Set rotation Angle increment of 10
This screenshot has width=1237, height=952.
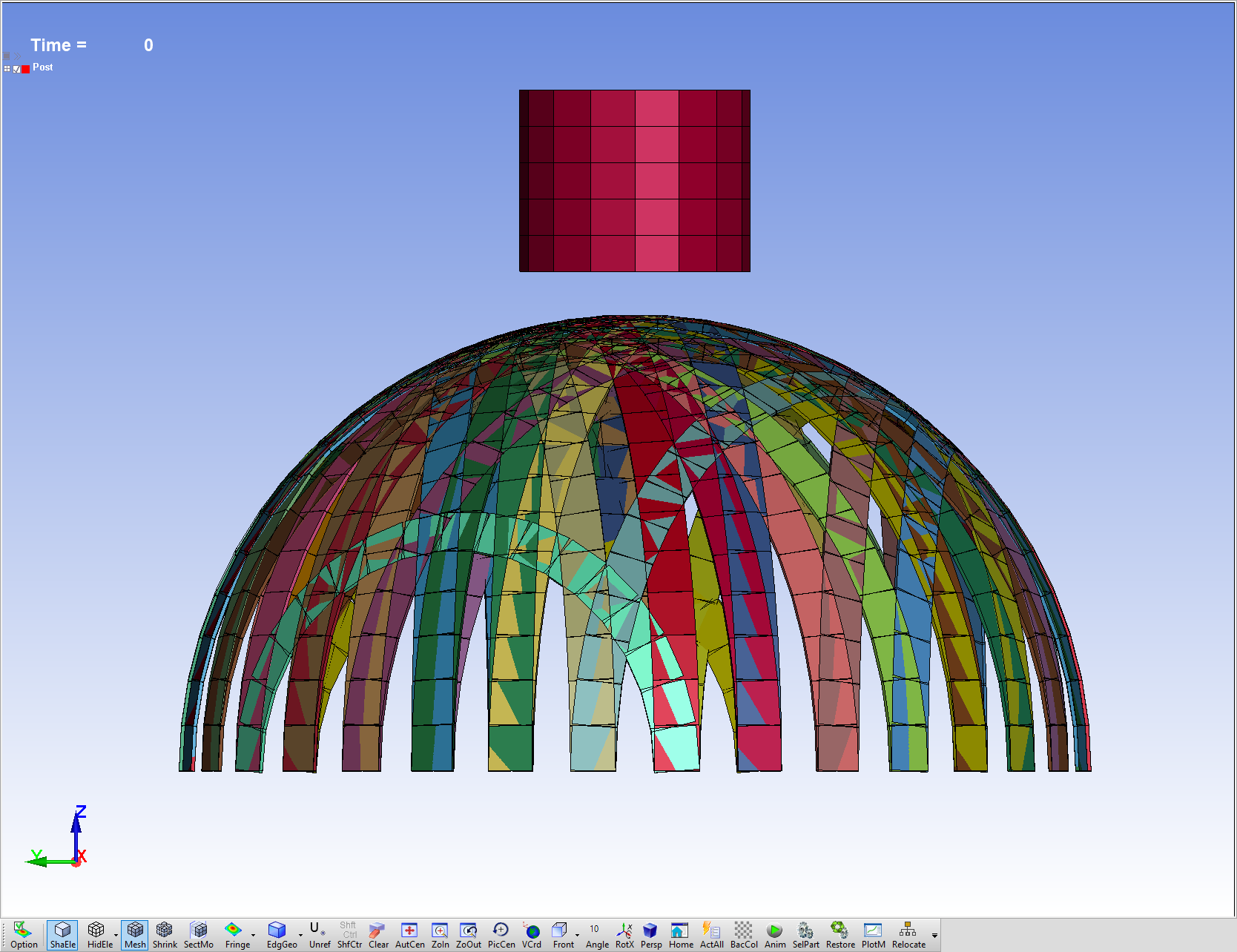pyautogui.click(x=597, y=935)
